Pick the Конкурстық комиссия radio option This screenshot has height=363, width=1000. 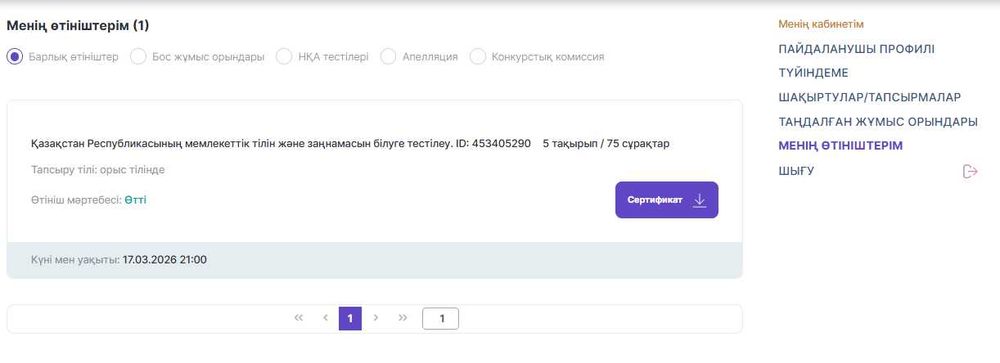[x=478, y=57]
